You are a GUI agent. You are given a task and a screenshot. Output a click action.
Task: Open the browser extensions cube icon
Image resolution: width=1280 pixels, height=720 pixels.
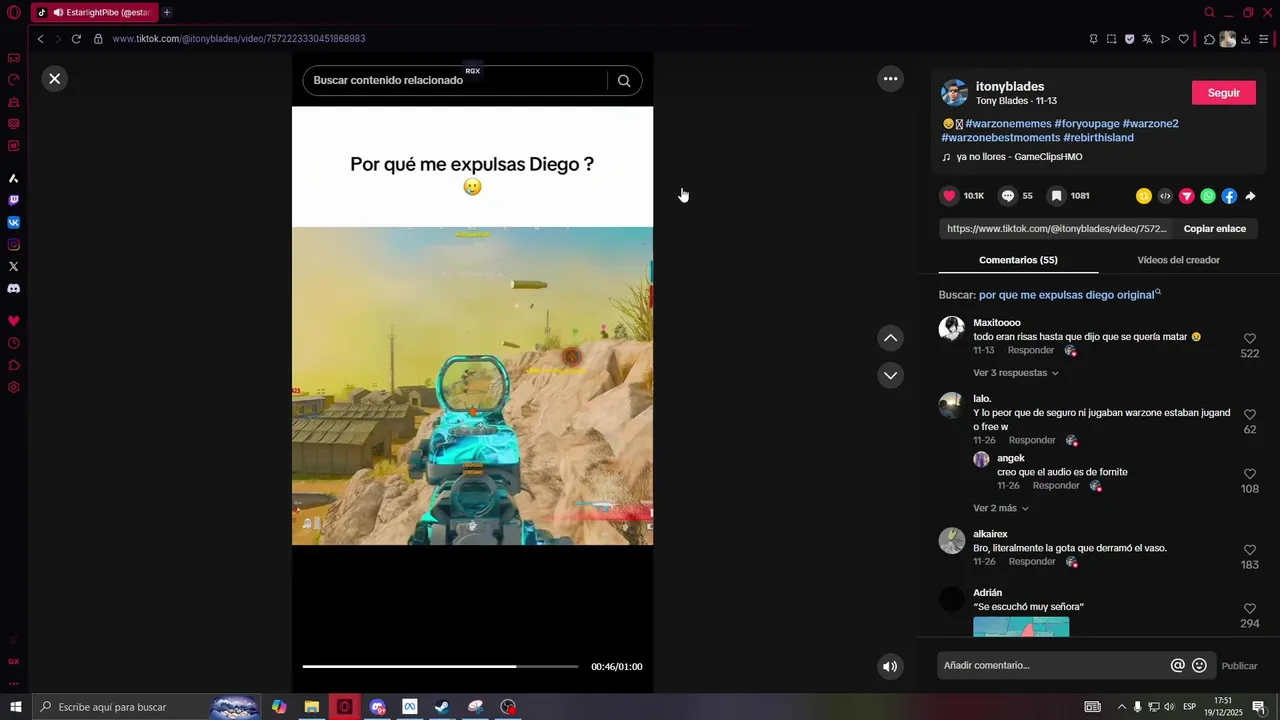point(1209,39)
